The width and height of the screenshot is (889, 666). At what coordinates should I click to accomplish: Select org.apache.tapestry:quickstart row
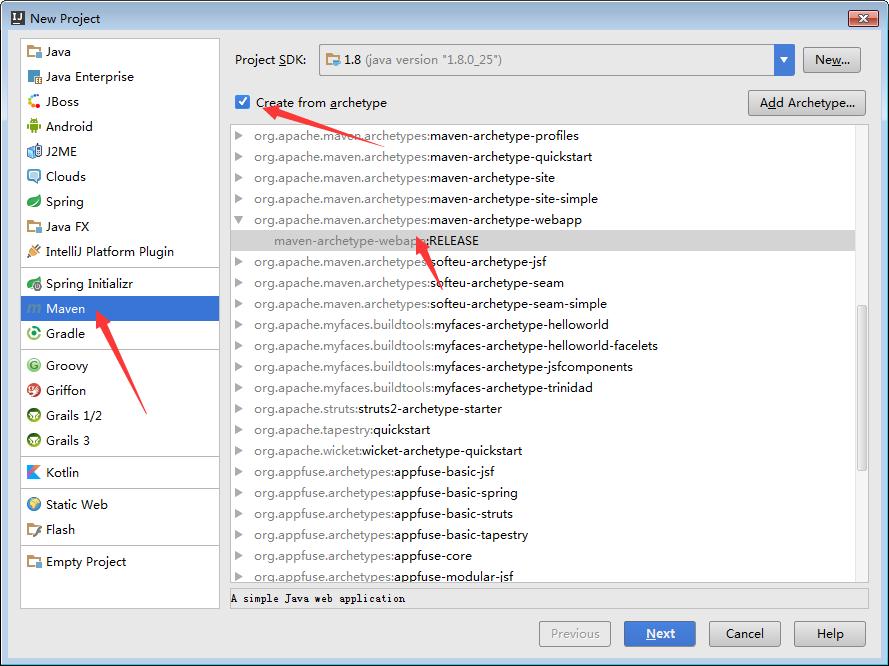coord(543,429)
